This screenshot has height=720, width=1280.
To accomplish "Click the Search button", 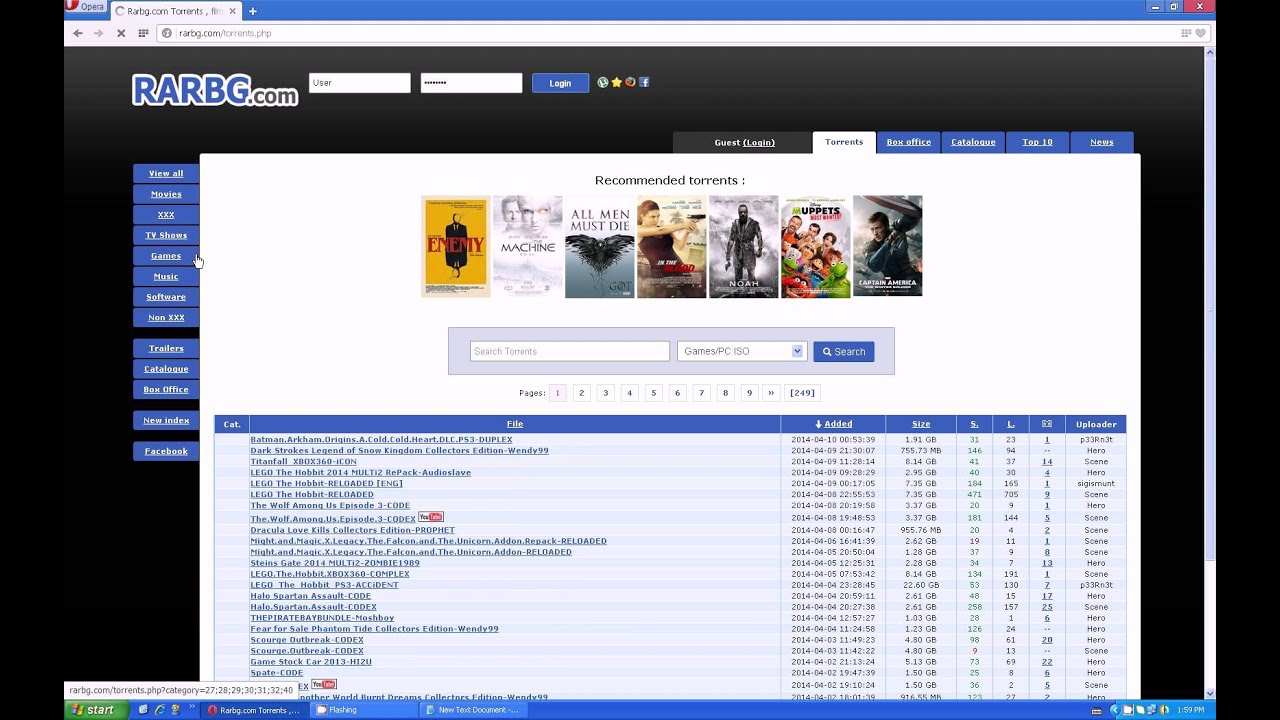I will point(844,351).
